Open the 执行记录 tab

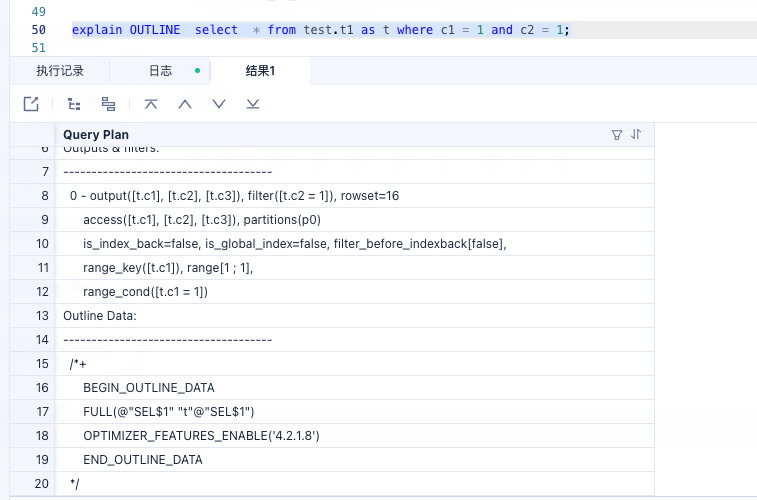(60, 71)
